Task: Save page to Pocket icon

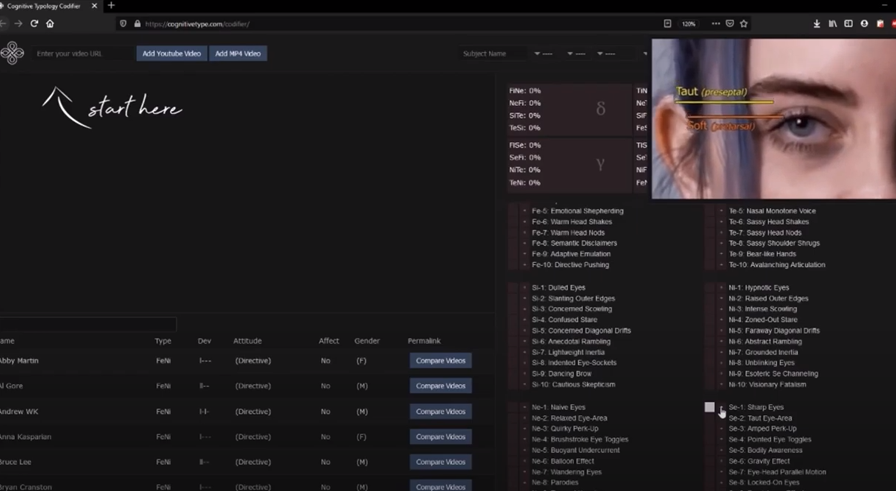Action: 730,23
